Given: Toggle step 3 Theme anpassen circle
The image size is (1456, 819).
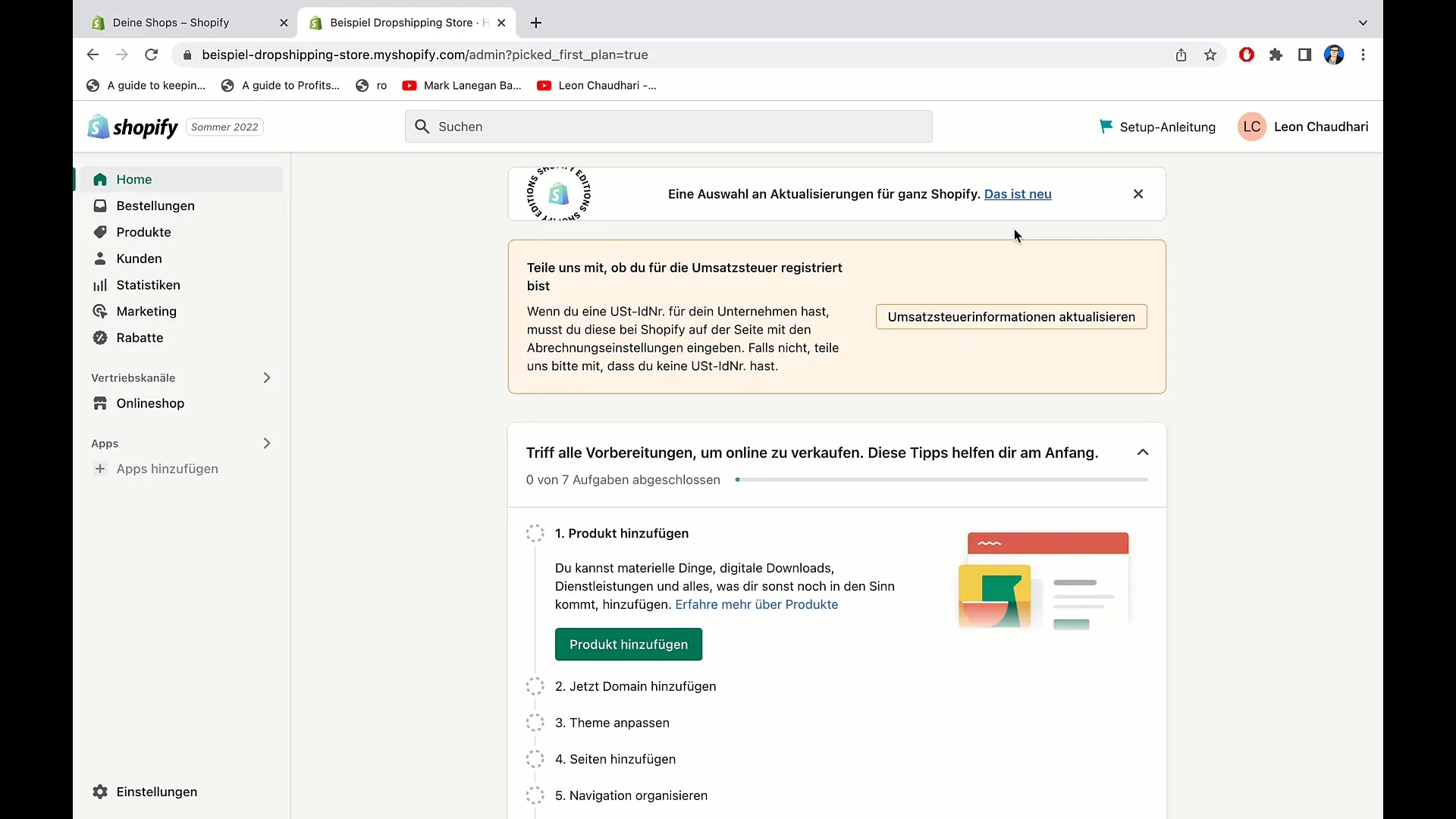Looking at the screenshot, I should [535, 723].
